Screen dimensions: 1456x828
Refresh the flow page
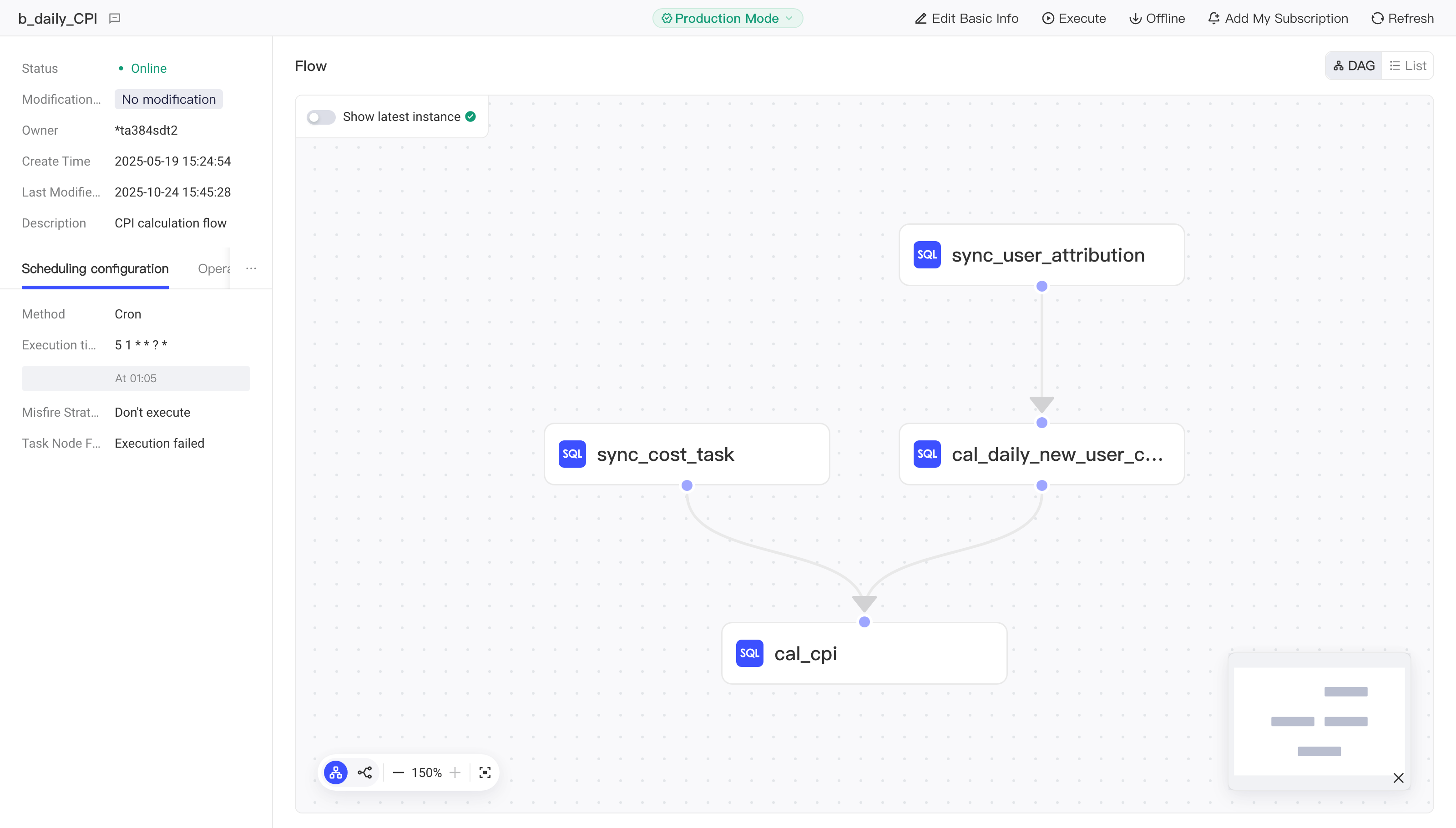pyautogui.click(x=1402, y=18)
